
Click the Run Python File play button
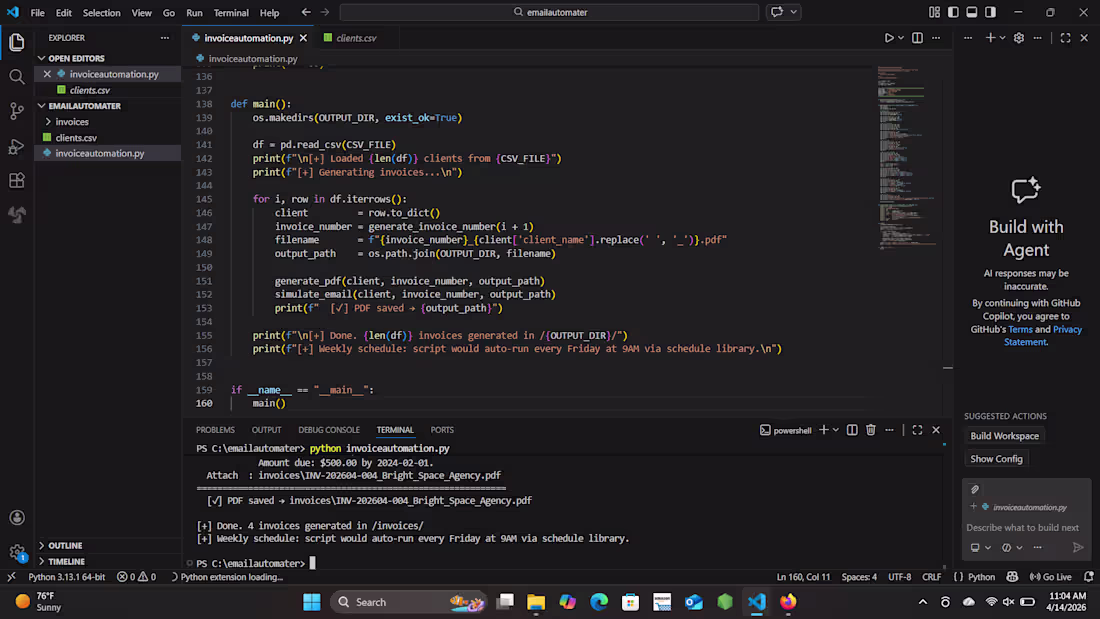pos(888,38)
